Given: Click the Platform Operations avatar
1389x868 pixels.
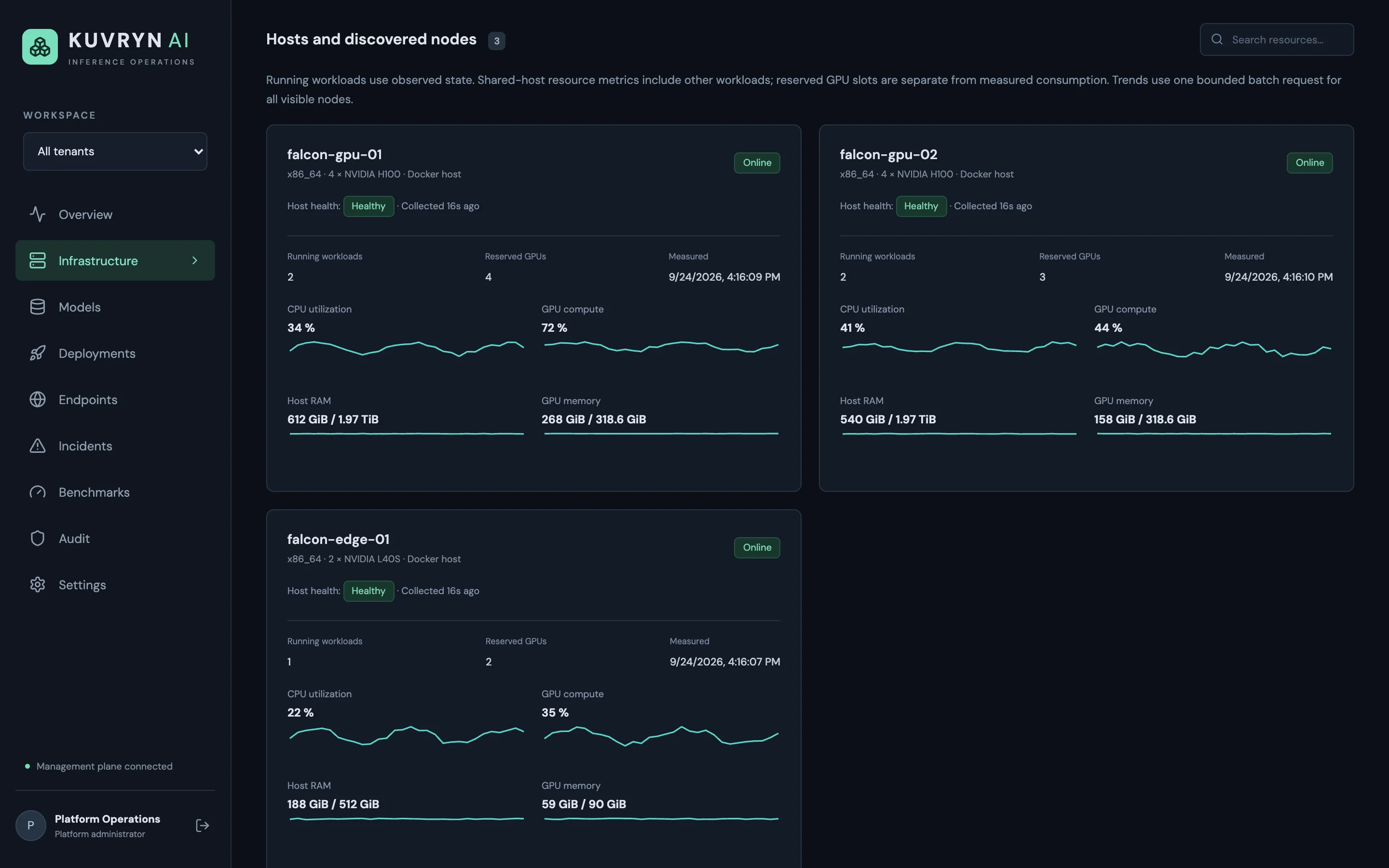Looking at the screenshot, I should click(x=30, y=826).
